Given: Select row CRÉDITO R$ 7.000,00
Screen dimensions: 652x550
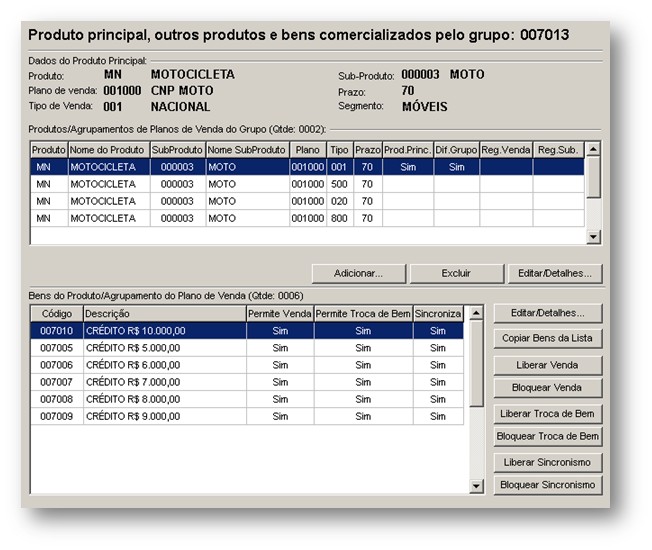Looking at the screenshot, I should pyautogui.click(x=247, y=382).
